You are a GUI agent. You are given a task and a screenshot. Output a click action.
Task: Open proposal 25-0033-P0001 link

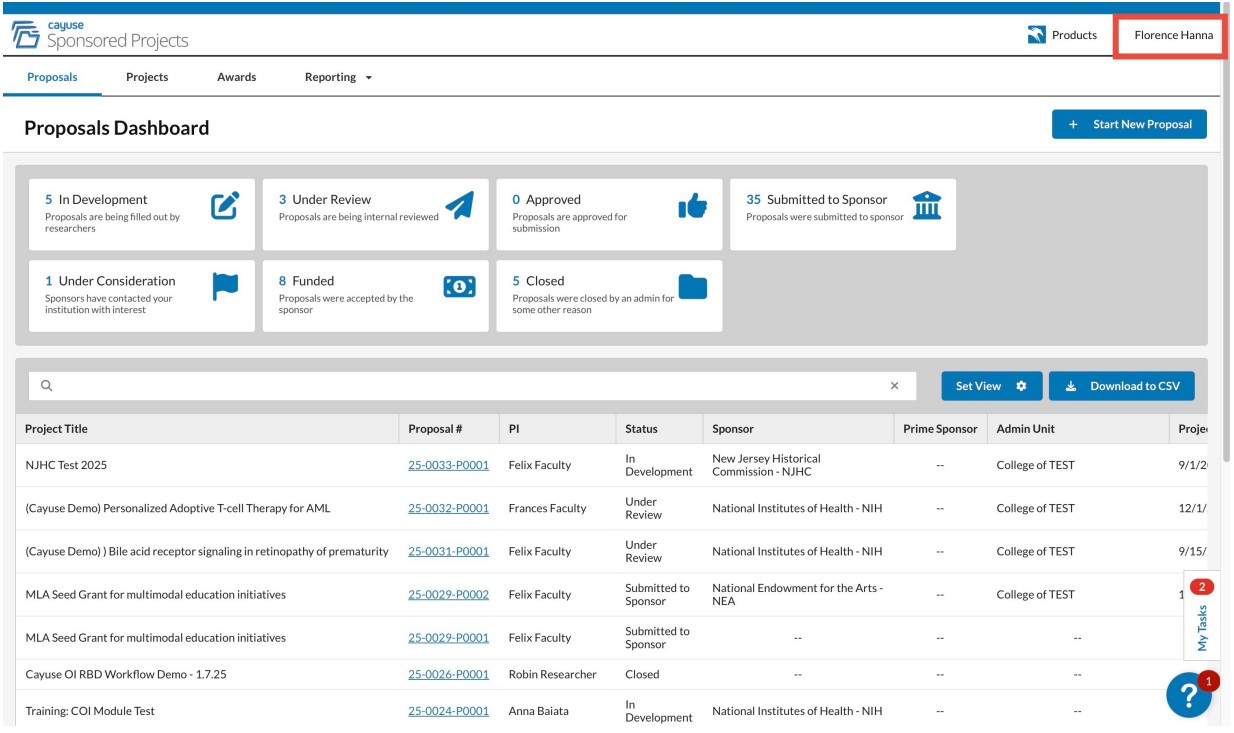[x=448, y=465]
